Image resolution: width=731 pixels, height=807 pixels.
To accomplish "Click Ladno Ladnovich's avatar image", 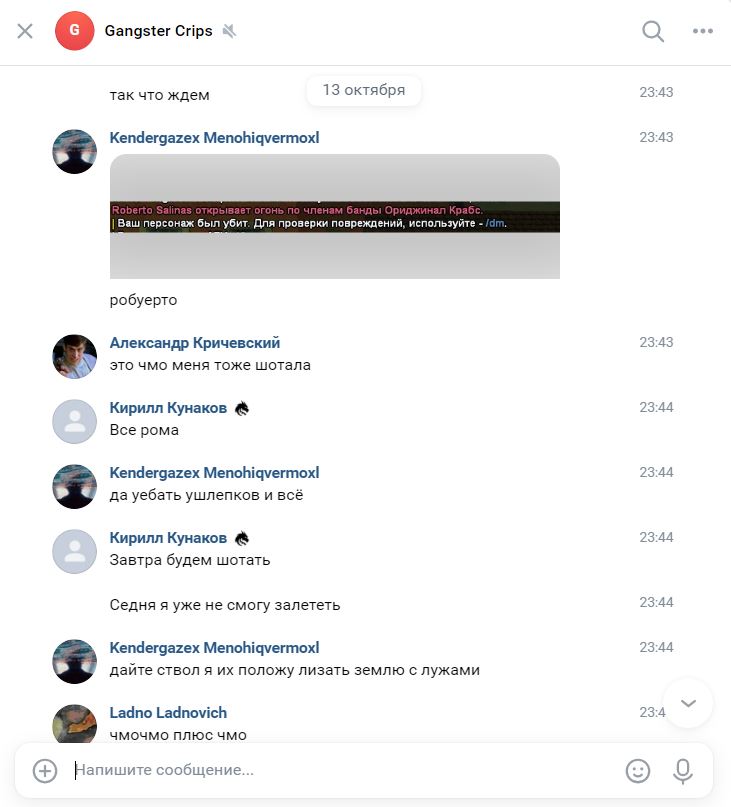I will (x=75, y=724).
